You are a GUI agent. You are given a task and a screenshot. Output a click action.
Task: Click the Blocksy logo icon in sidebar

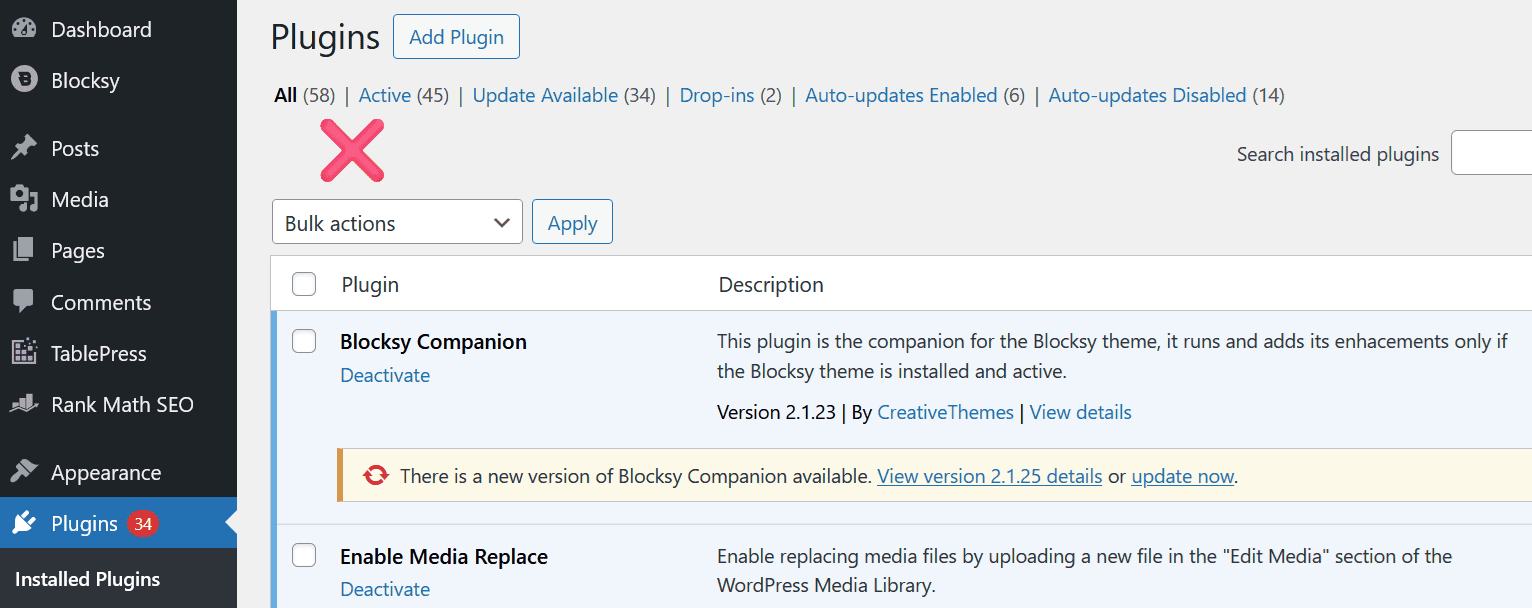pos(24,80)
